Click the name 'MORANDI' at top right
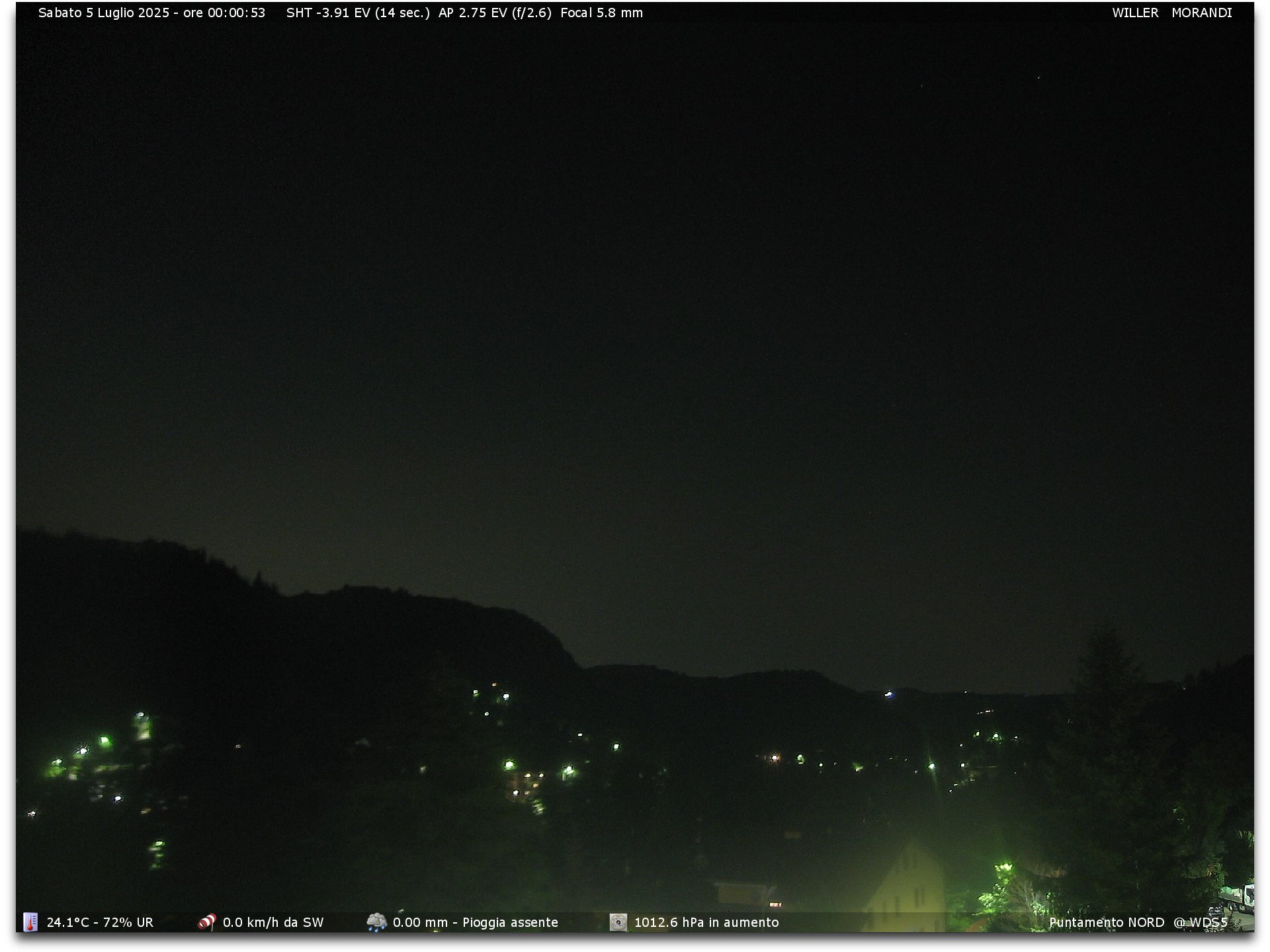The image size is (1270, 952). 1201,13
